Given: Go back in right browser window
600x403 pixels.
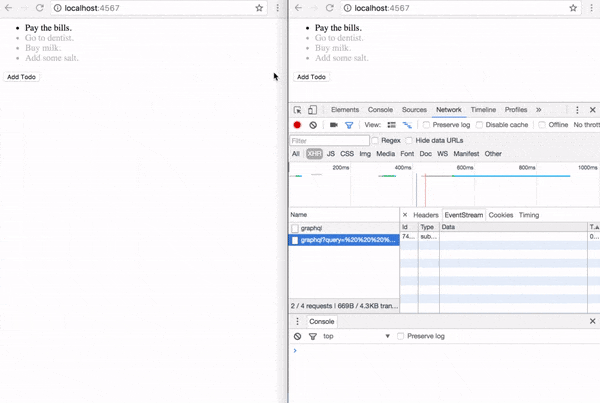Looking at the screenshot, I should point(298,8).
